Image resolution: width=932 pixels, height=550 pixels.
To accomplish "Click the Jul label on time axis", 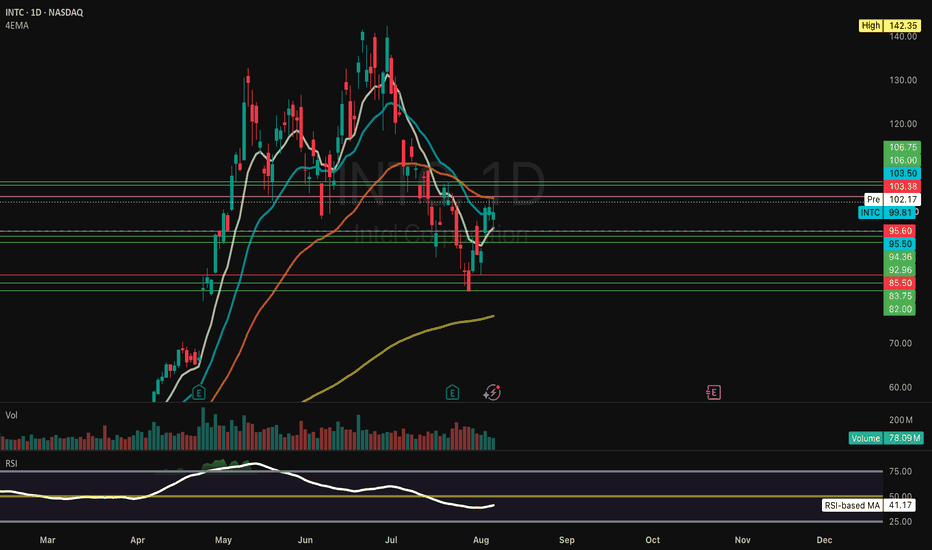I will pyautogui.click(x=391, y=540).
